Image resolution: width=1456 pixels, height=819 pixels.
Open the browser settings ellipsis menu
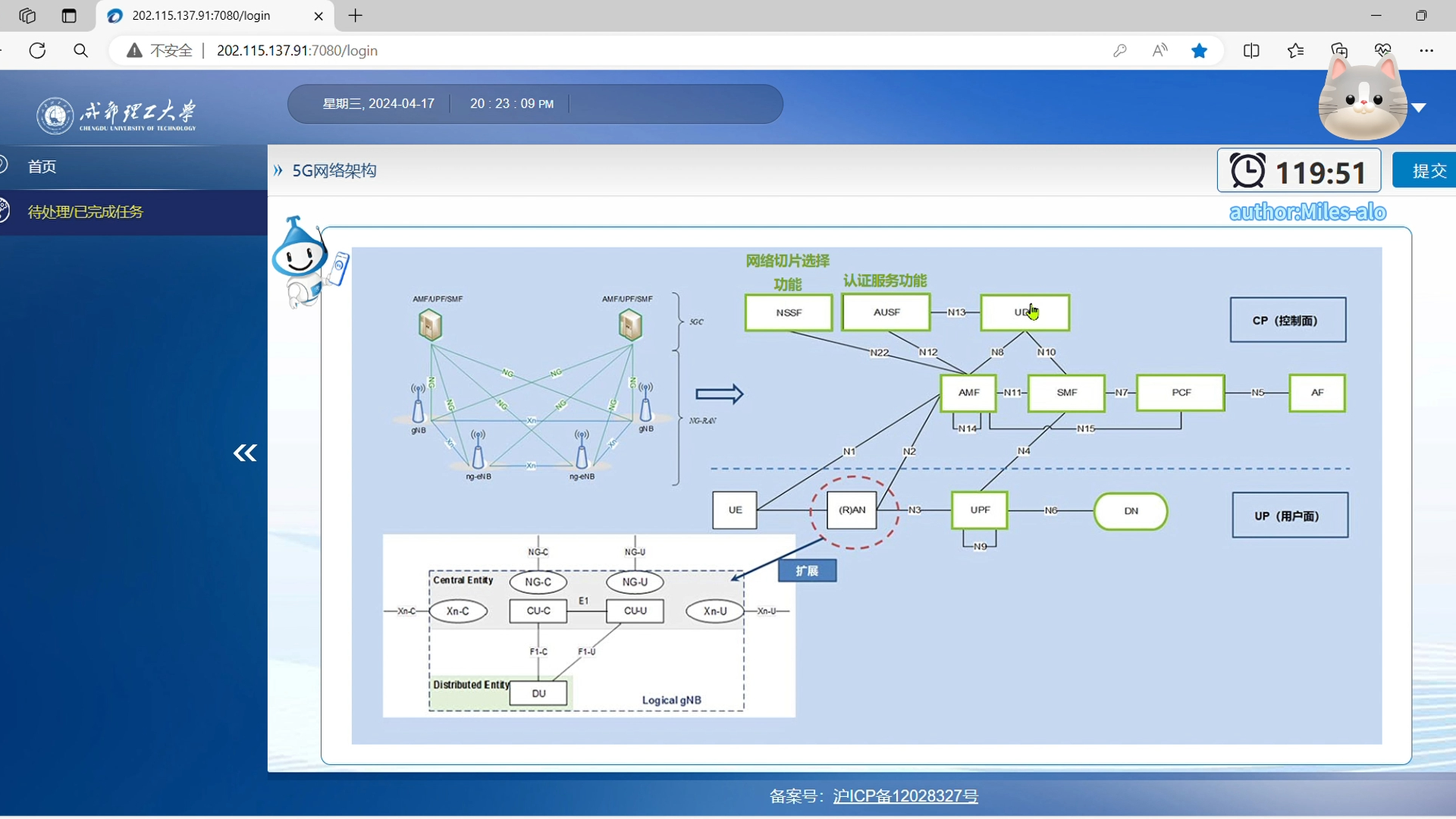pyautogui.click(x=1426, y=51)
